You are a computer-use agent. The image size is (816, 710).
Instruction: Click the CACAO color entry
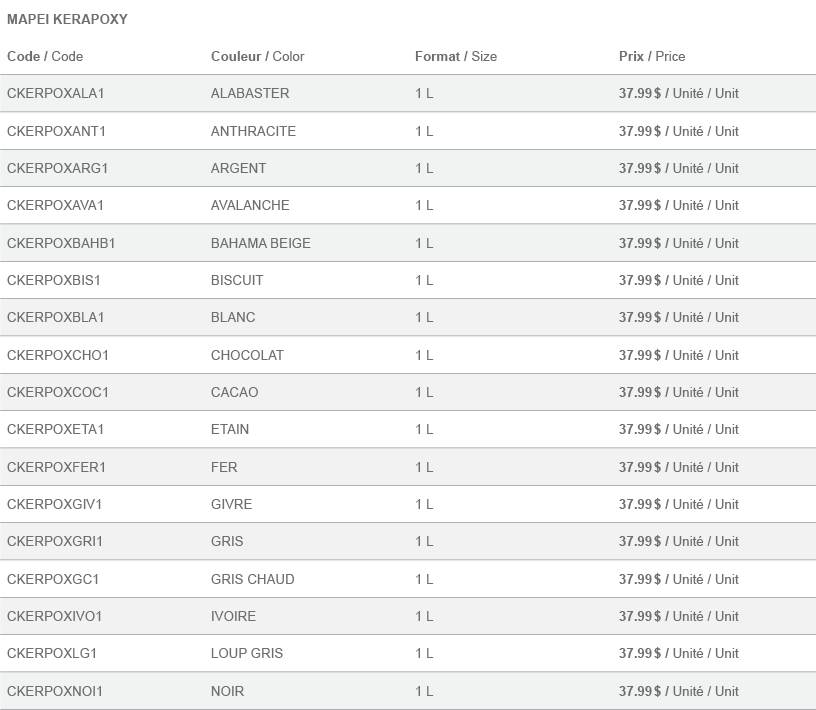click(x=235, y=392)
